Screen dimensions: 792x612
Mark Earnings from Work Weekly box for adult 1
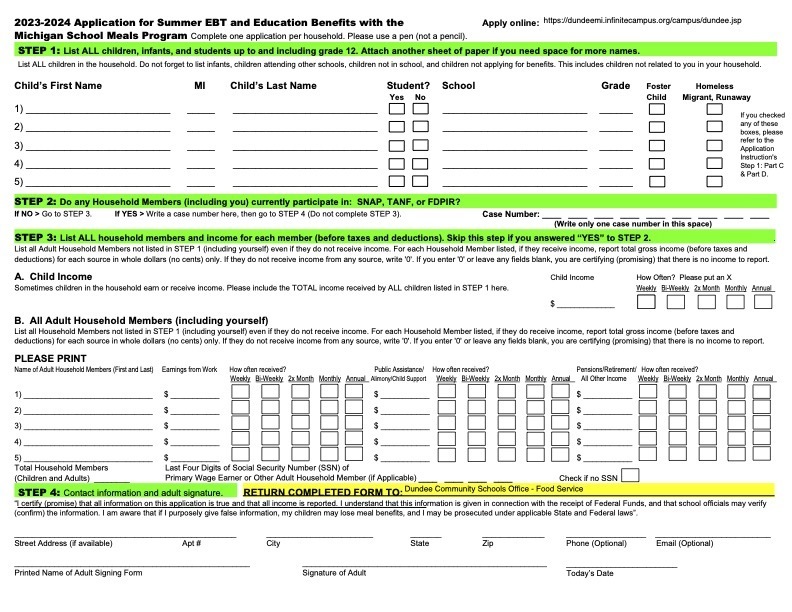click(x=240, y=391)
